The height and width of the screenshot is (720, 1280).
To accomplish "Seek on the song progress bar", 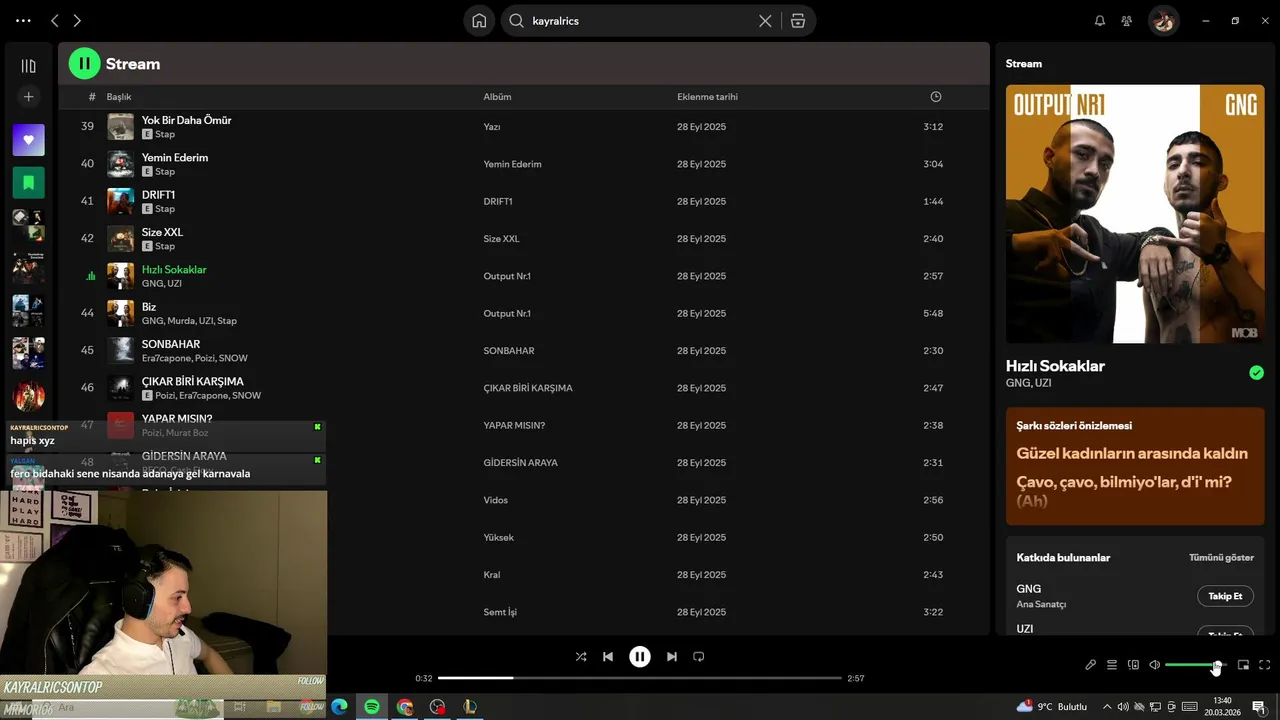I will [x=640, y=678].
